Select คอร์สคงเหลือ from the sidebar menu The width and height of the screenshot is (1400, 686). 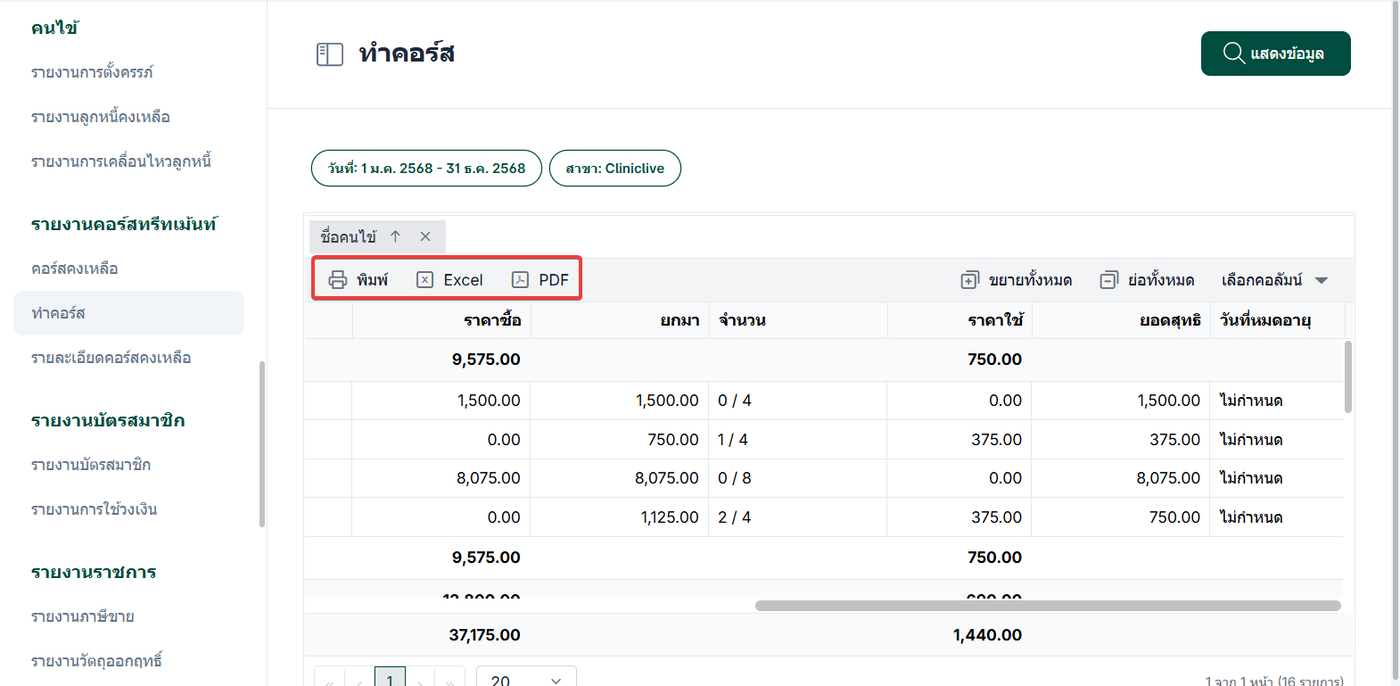click(x=75, y=269)
